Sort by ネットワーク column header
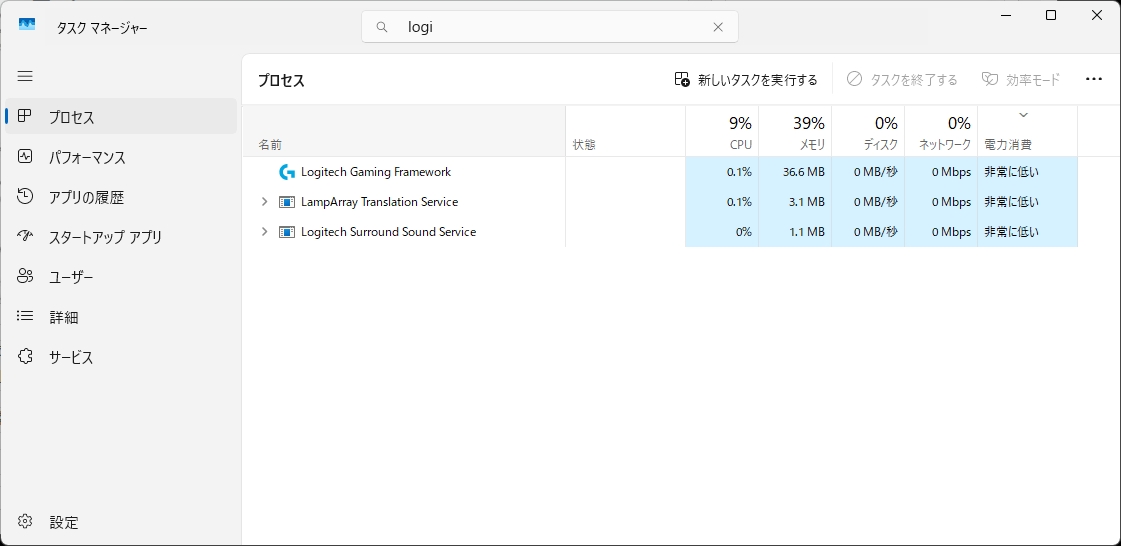 [x=941, y=131]
